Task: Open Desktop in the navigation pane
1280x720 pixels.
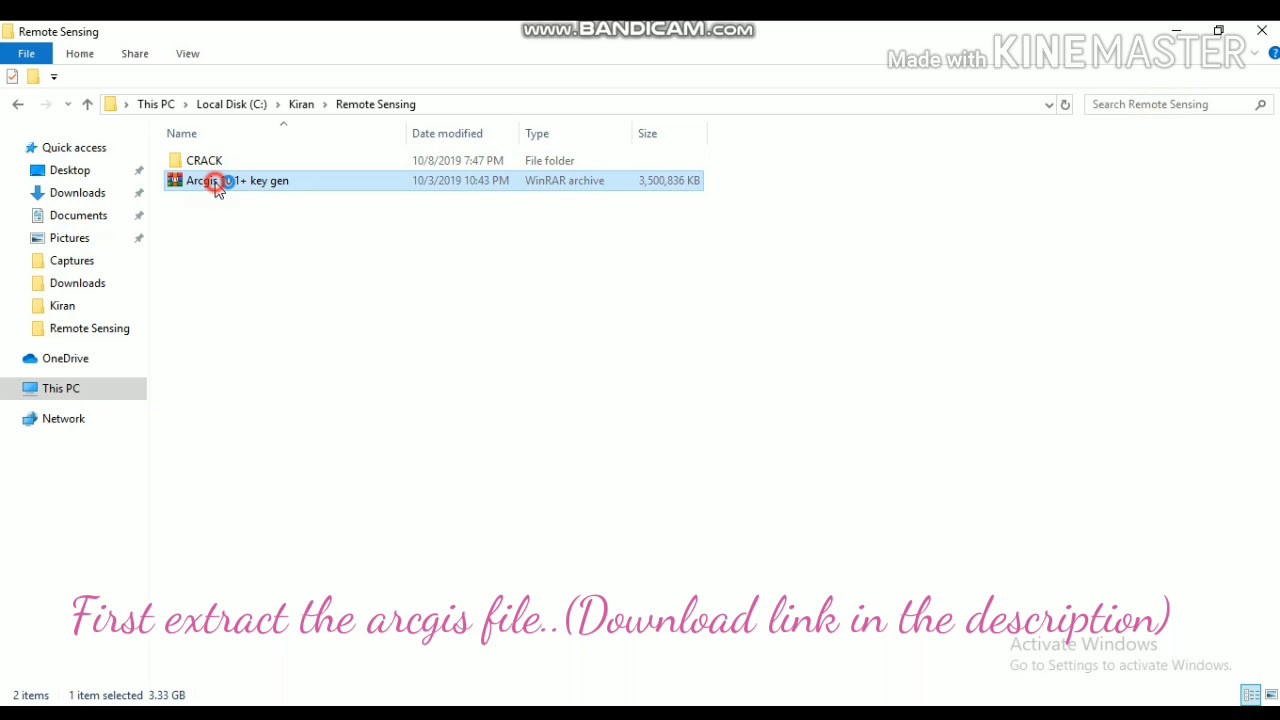Action: point(70,170)
